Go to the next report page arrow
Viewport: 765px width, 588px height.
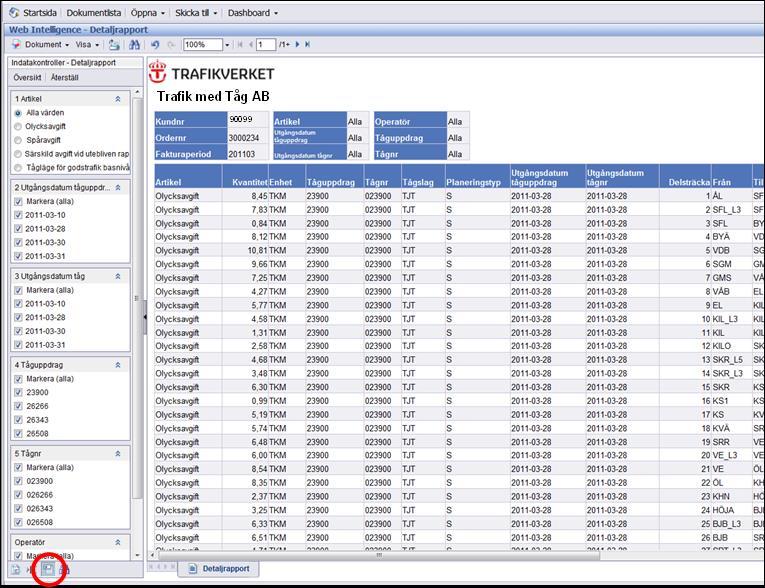[297, 44]
